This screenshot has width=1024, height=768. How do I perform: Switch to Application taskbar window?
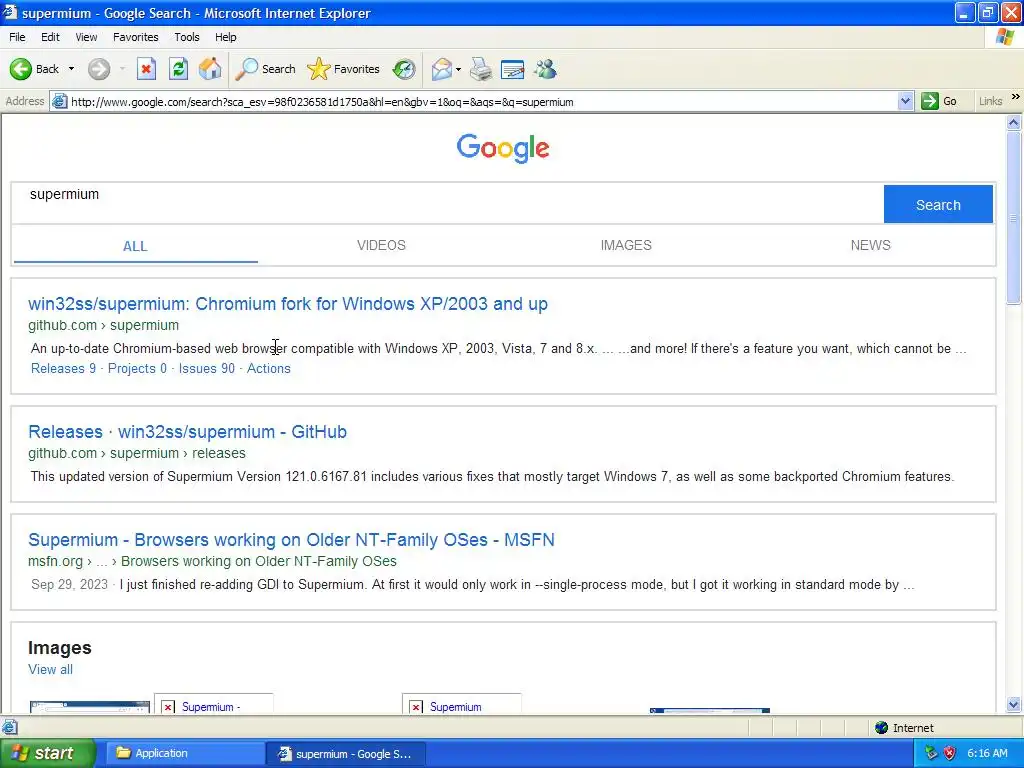pyautogui.click(x=185, y=753)
